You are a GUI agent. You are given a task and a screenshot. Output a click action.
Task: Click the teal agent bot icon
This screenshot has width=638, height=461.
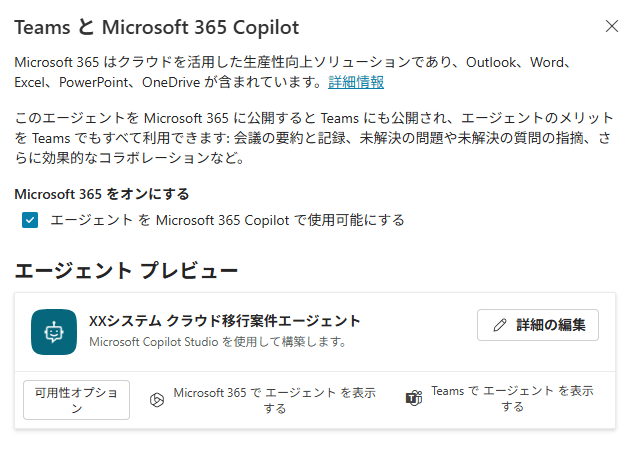coord(52,331)
